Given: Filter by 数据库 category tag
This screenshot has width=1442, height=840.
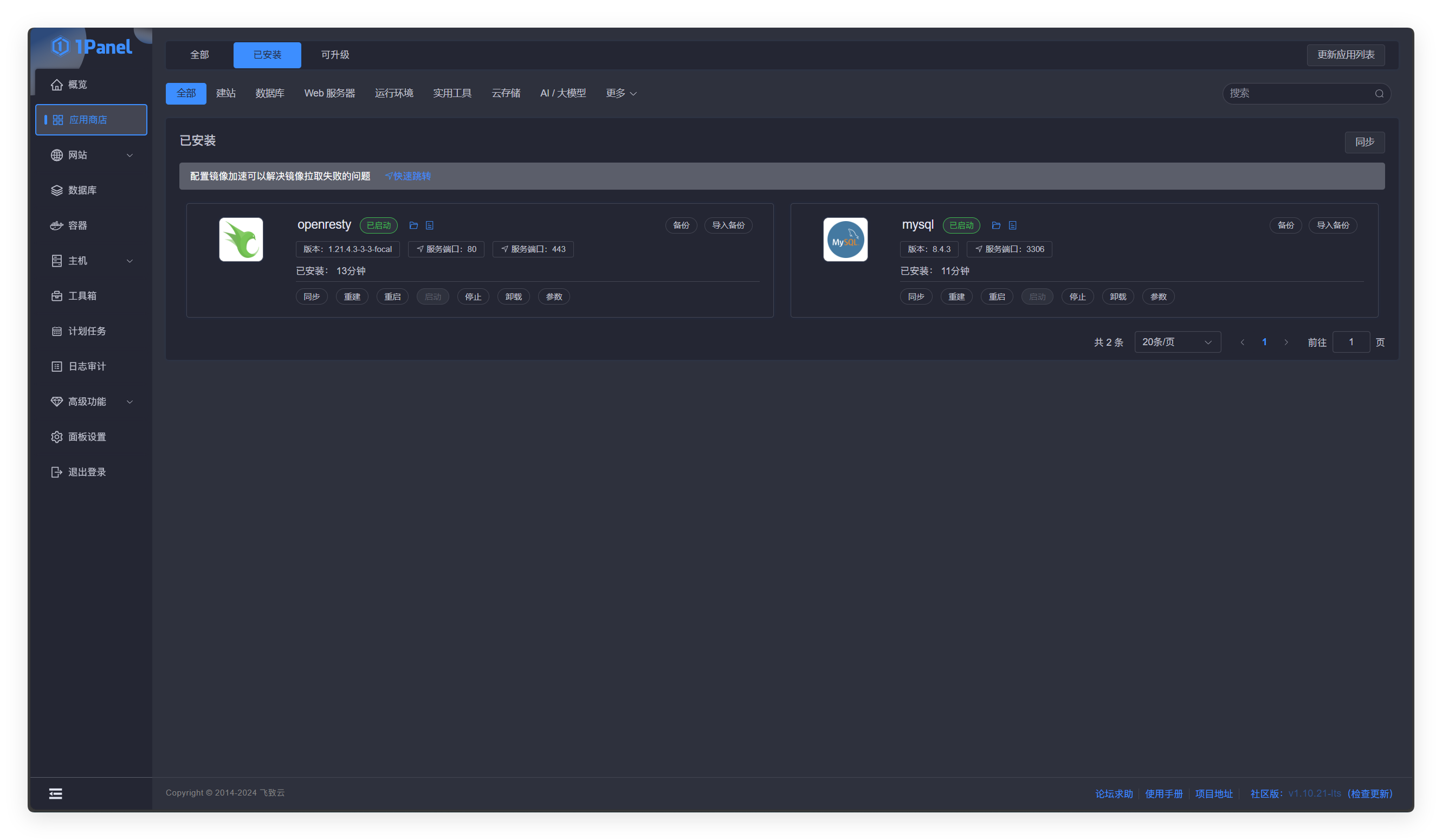Looking at the screenshot, I should coord(269,93).
